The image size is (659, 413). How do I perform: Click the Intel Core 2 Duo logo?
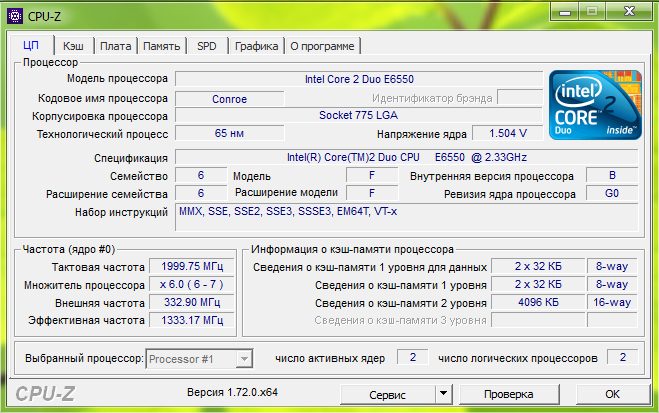[x=596, y=105]
